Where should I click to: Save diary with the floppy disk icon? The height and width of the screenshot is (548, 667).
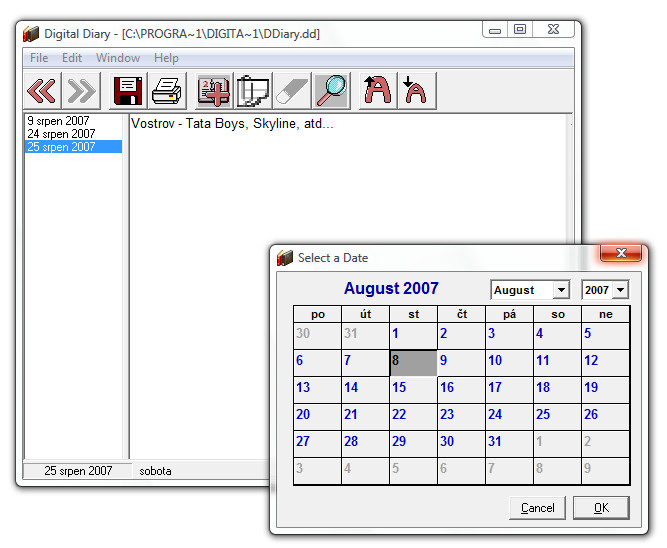click(128, 91)
